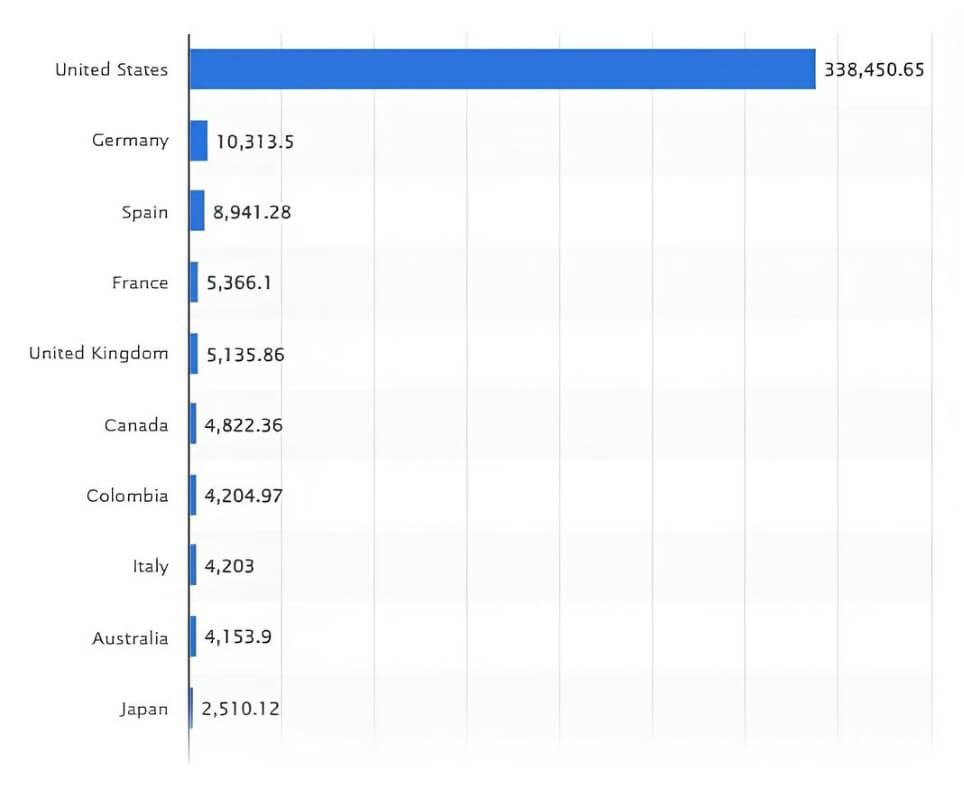Click the 8,941.28 value label
The height and width of the screenshot is (800, 964).
pos(251,212)
